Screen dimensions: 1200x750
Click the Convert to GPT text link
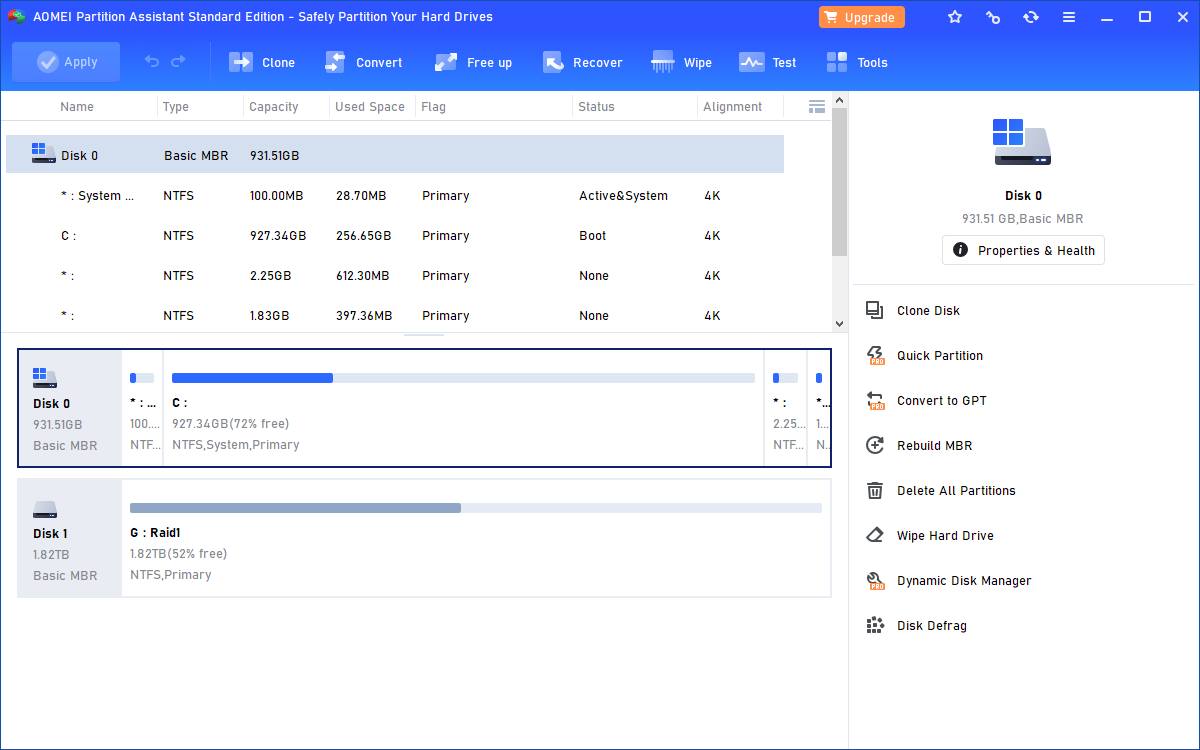(942, 400)
